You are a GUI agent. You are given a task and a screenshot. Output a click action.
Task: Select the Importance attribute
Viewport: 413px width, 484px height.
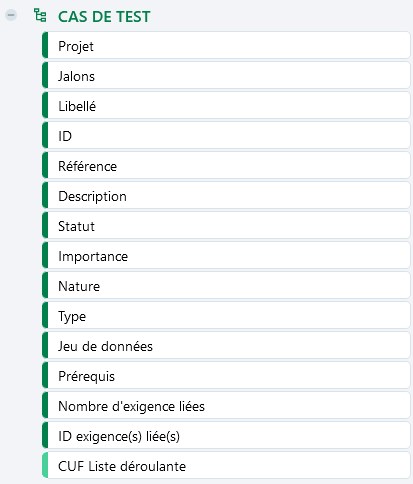click(226, 256)
